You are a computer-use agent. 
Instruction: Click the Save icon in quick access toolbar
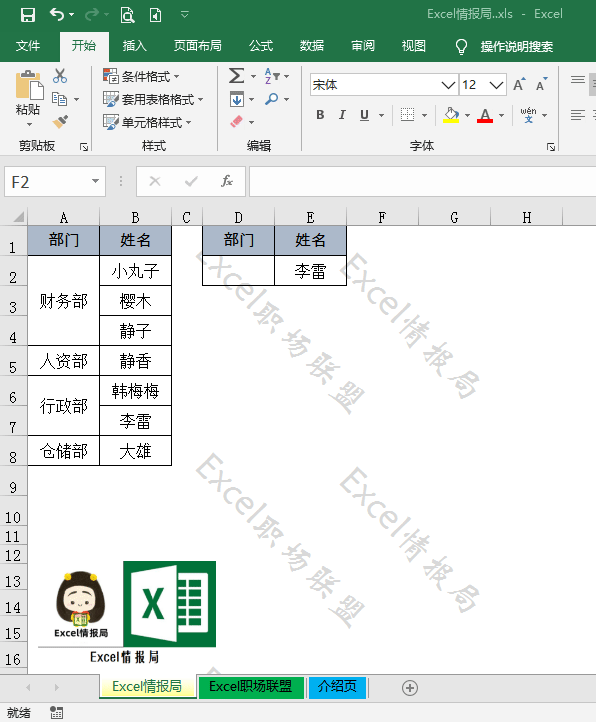tap(28, 15)
